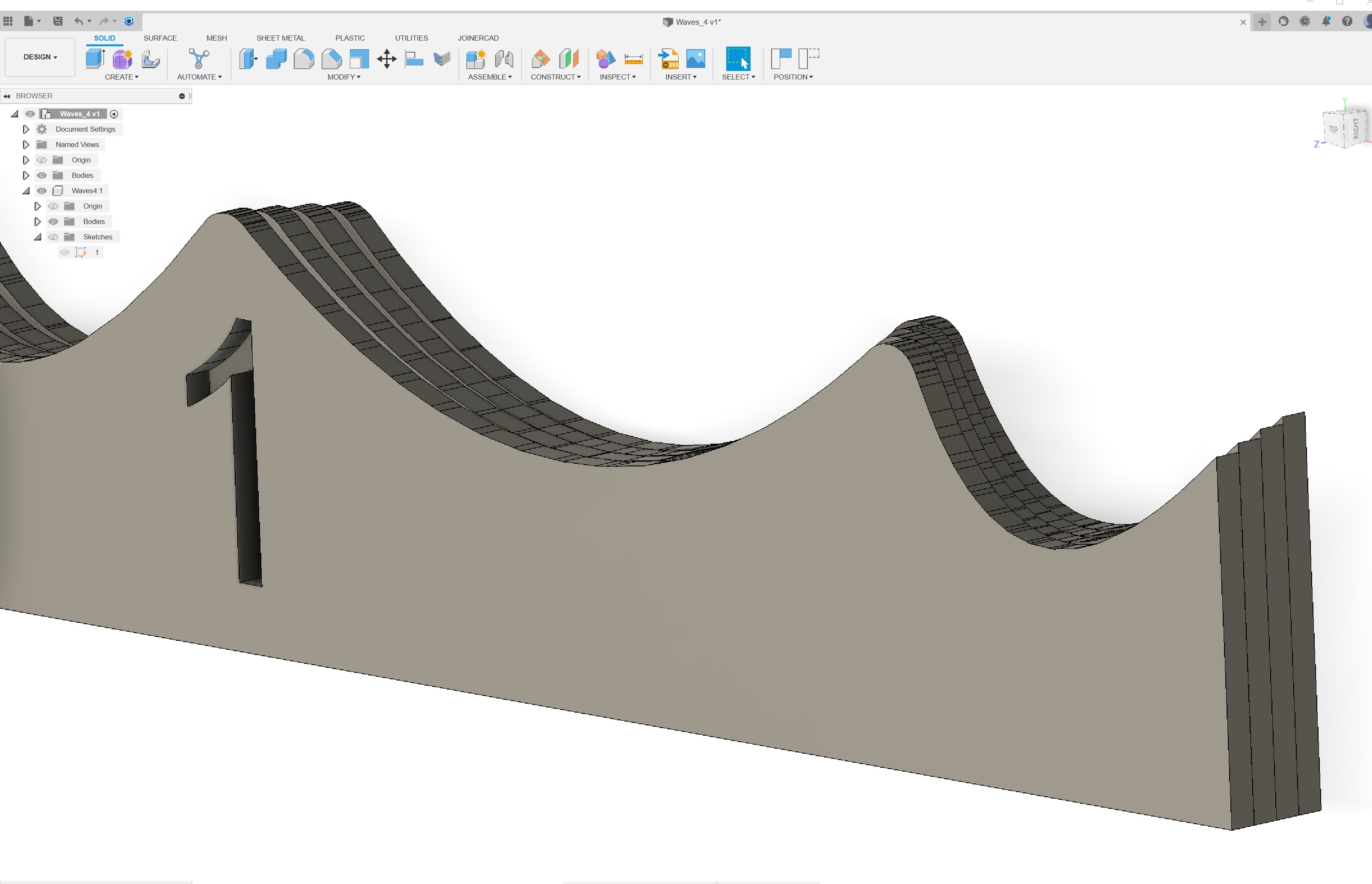The image size is (1372, 884).
Task: Switch to the Sheet Metal tab
Action: [x=280, y=38]
